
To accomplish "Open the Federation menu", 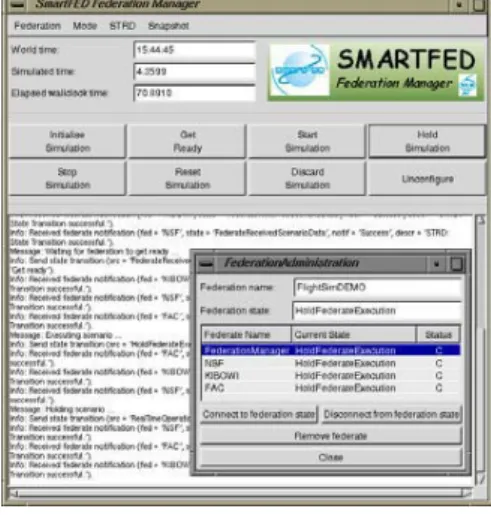I will (x=37, y=26).
